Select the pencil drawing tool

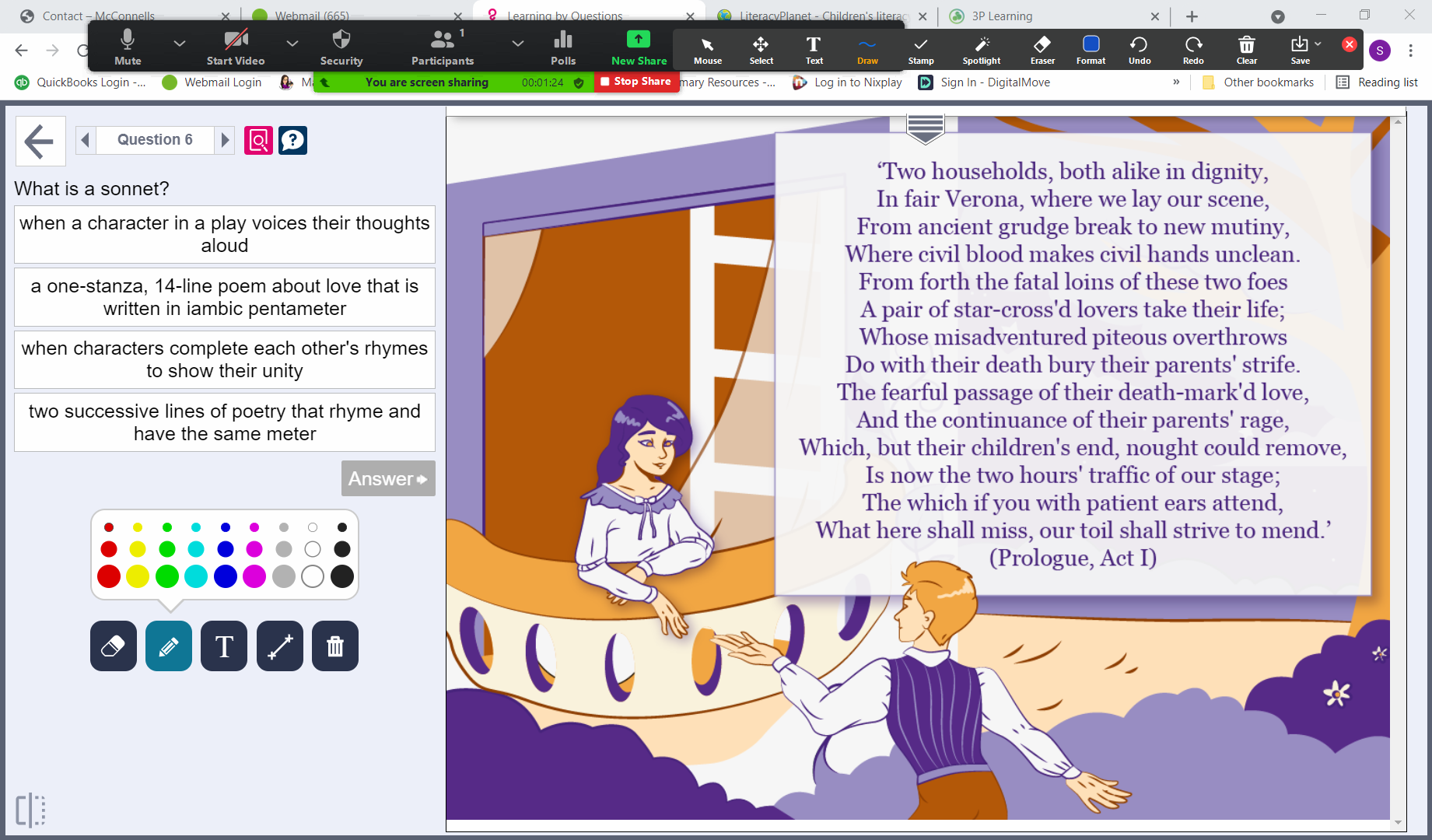click(x=169, y=646)
